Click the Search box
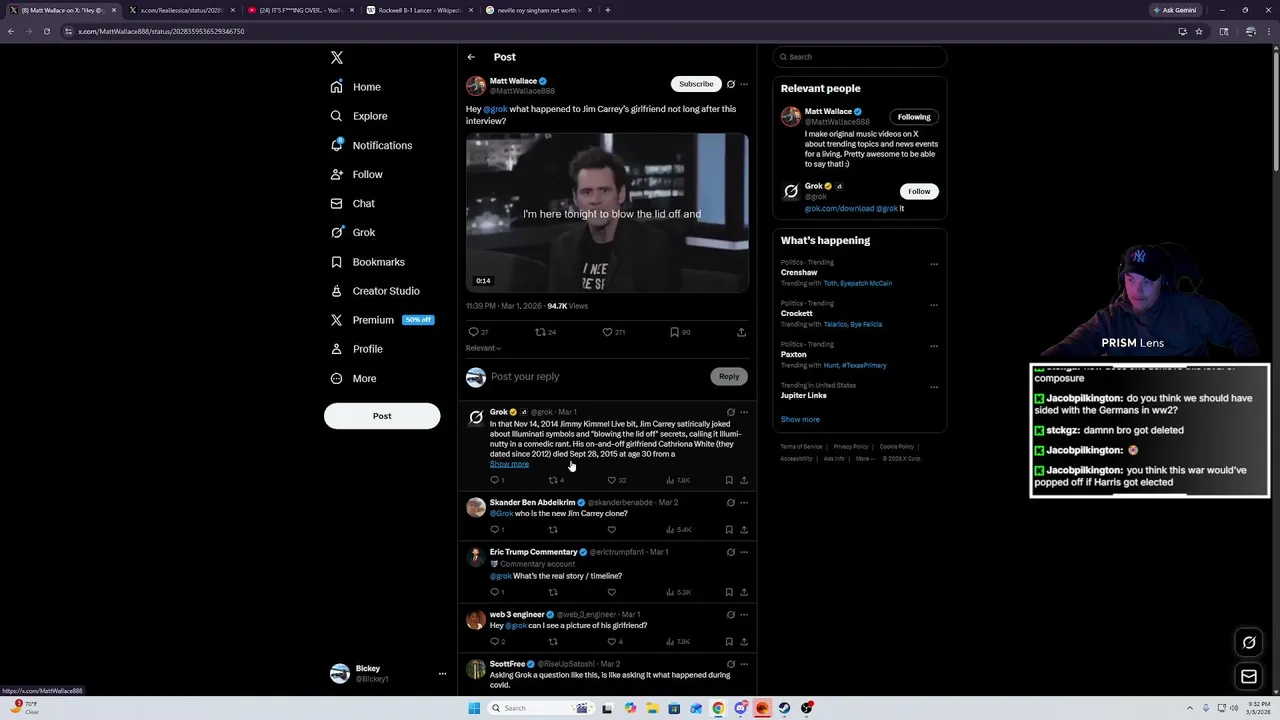The image size is (1280, 720). click(859, 57)
